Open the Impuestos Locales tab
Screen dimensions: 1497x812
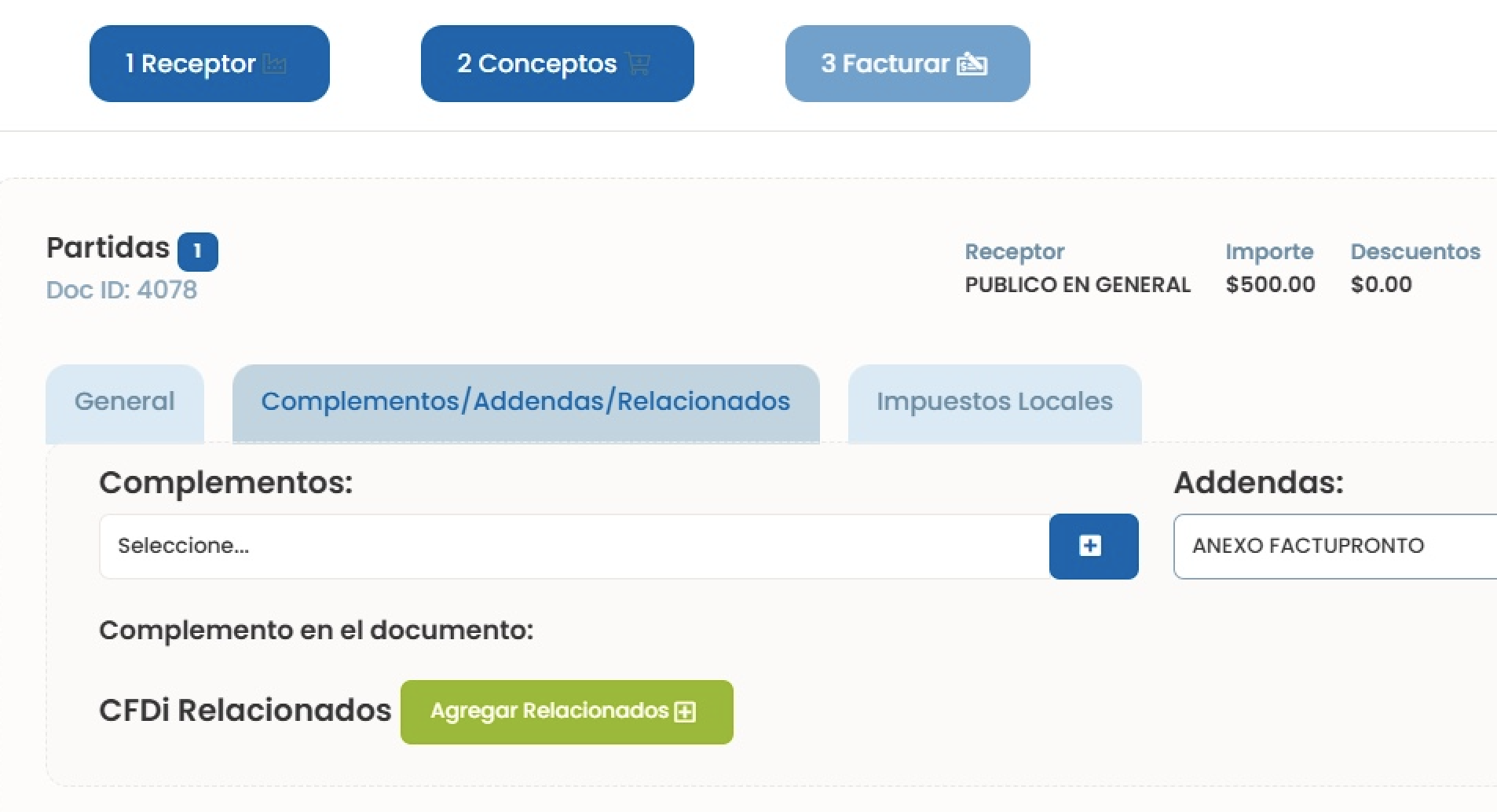tap(994, 403)
